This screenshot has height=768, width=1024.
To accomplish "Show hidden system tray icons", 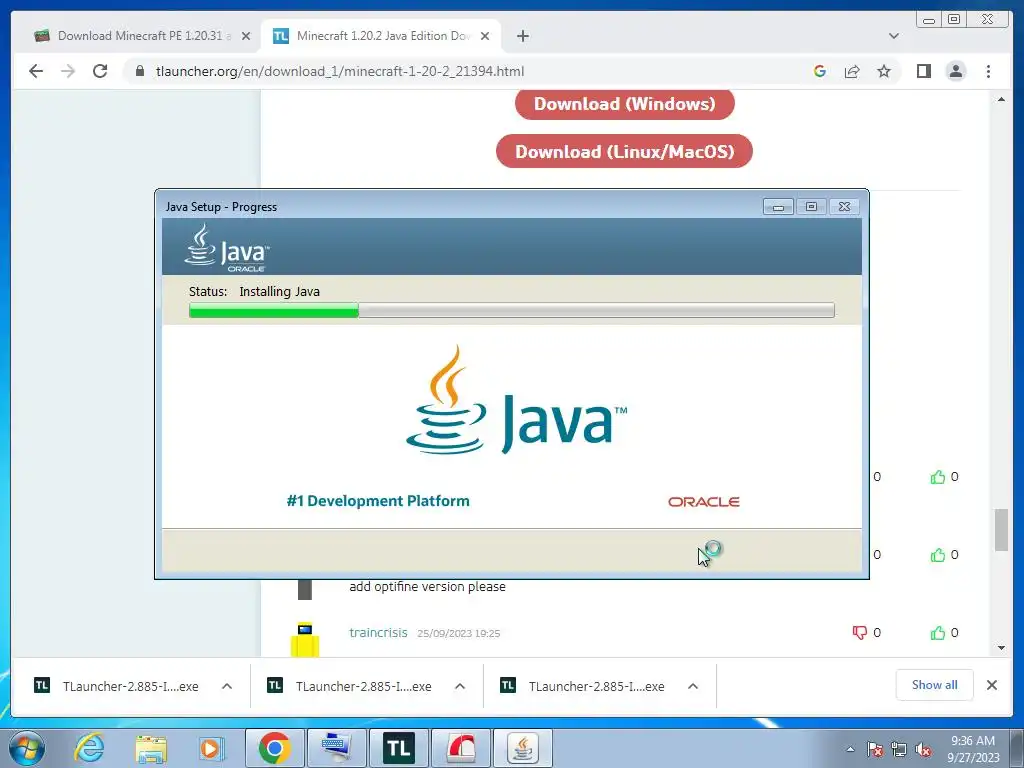I will (850, 749).
